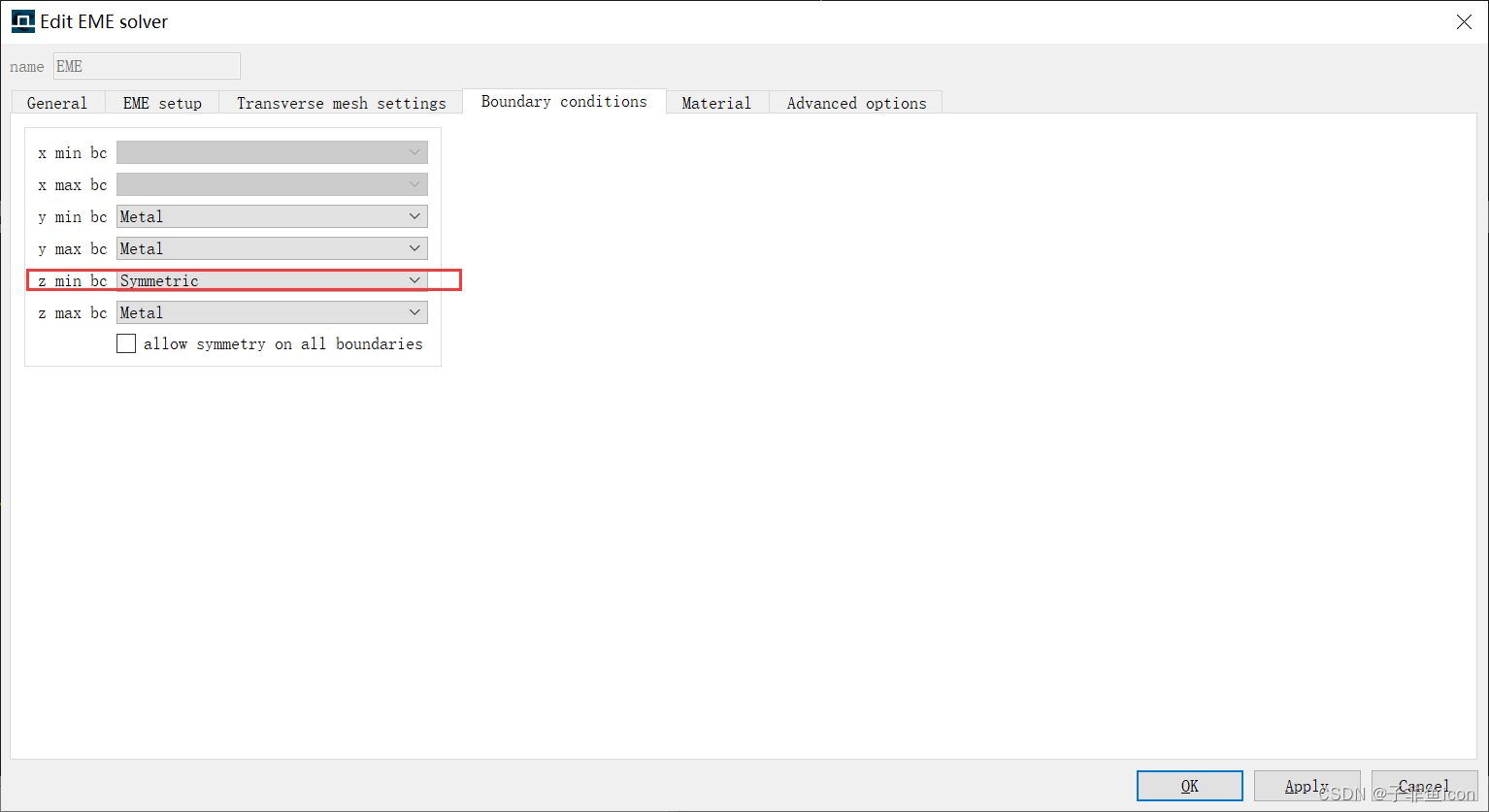
Task: Open Transverse mesh settings tab
Action: click(342, 103)
